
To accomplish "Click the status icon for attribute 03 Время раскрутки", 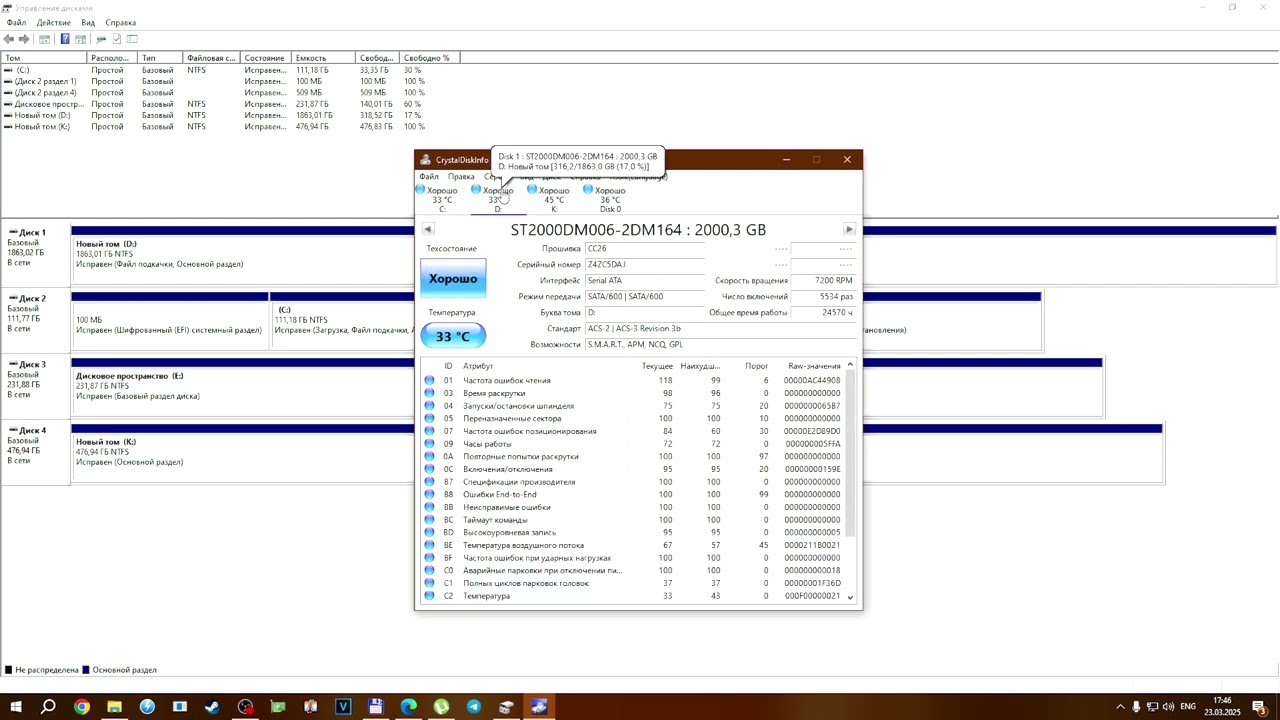I will pos(429,393).
